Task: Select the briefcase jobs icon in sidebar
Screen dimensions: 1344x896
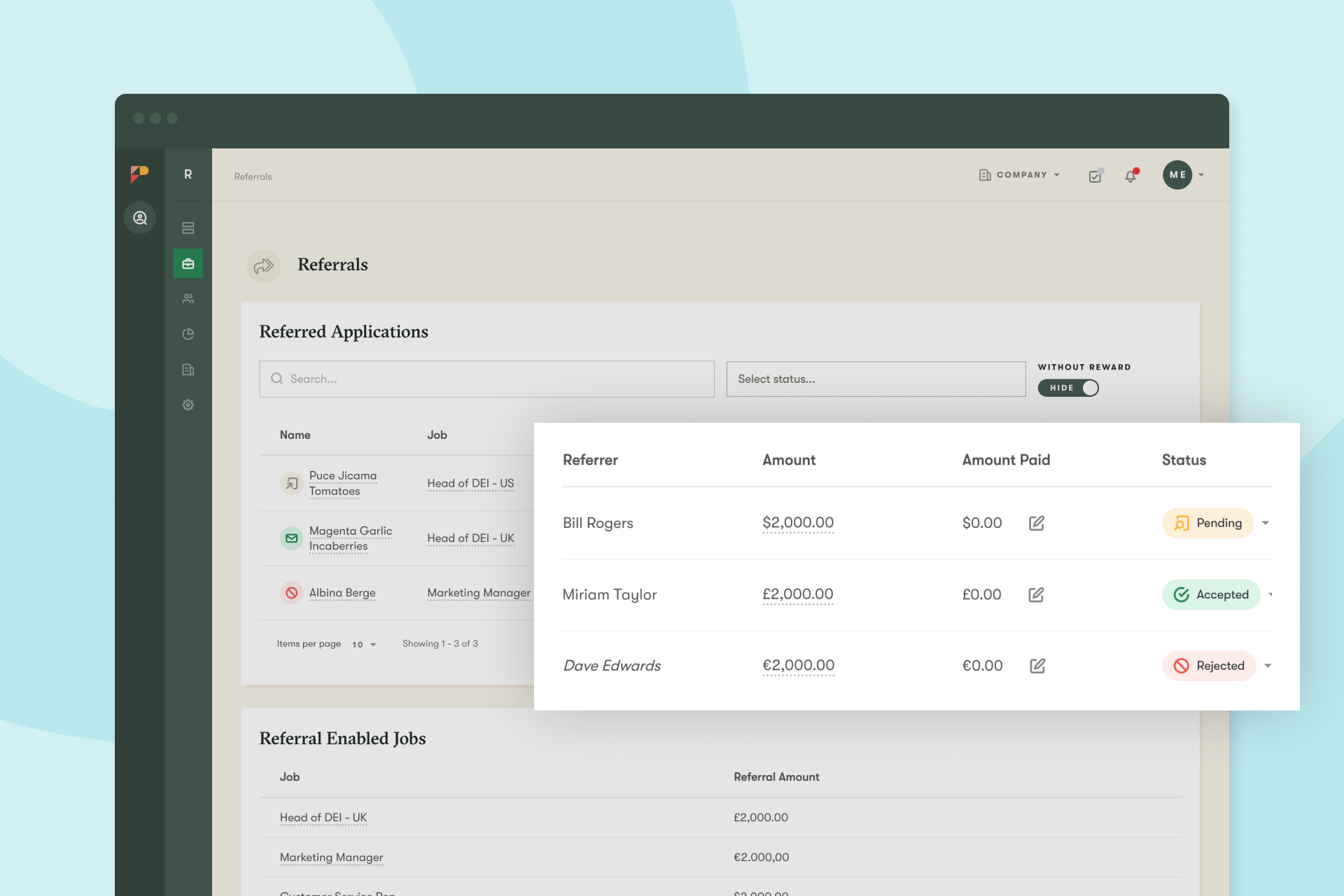Action: 188,264
